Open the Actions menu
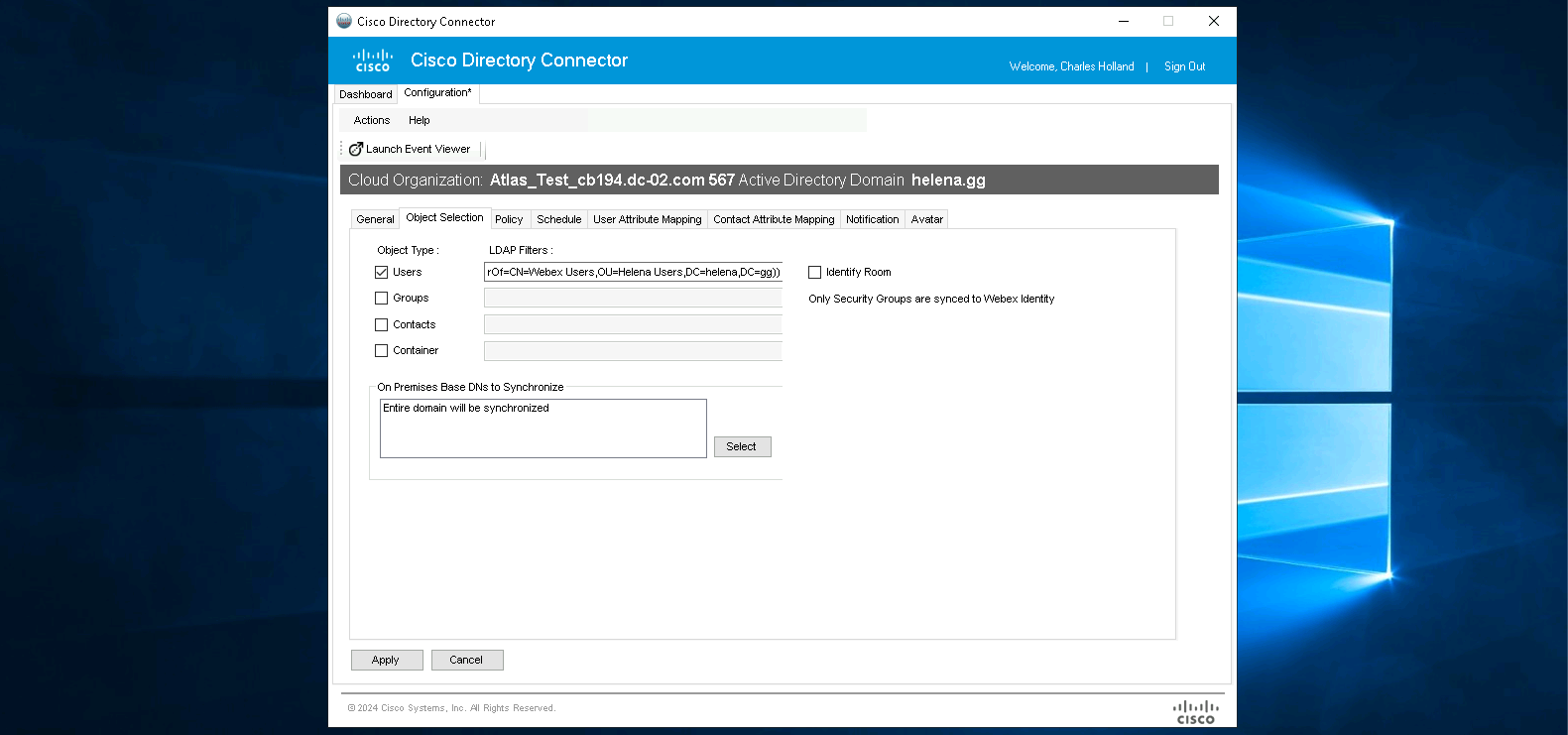1568x735 pixels. point(372,120)
